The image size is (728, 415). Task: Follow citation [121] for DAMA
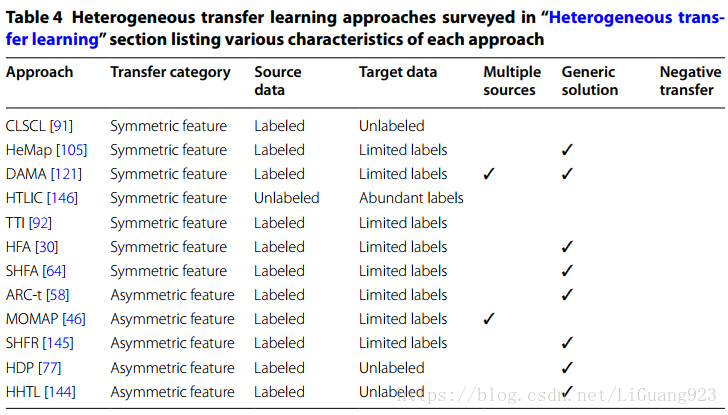coord(66,174)
